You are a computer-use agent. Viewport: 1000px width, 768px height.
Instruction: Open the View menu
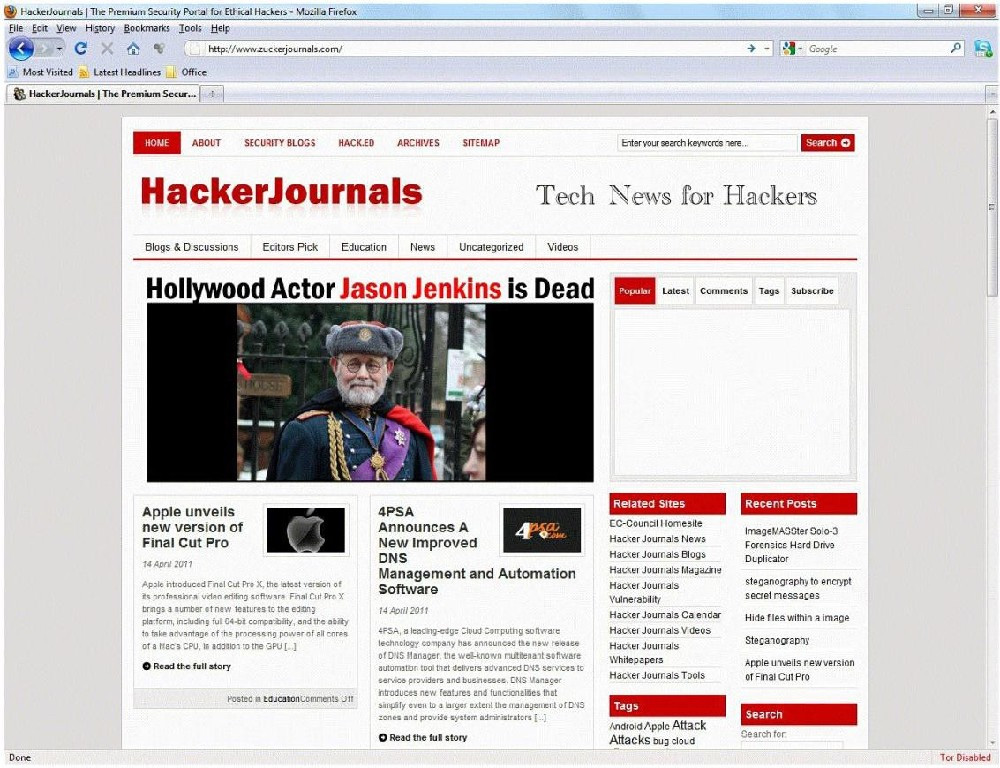pos(66,28)
